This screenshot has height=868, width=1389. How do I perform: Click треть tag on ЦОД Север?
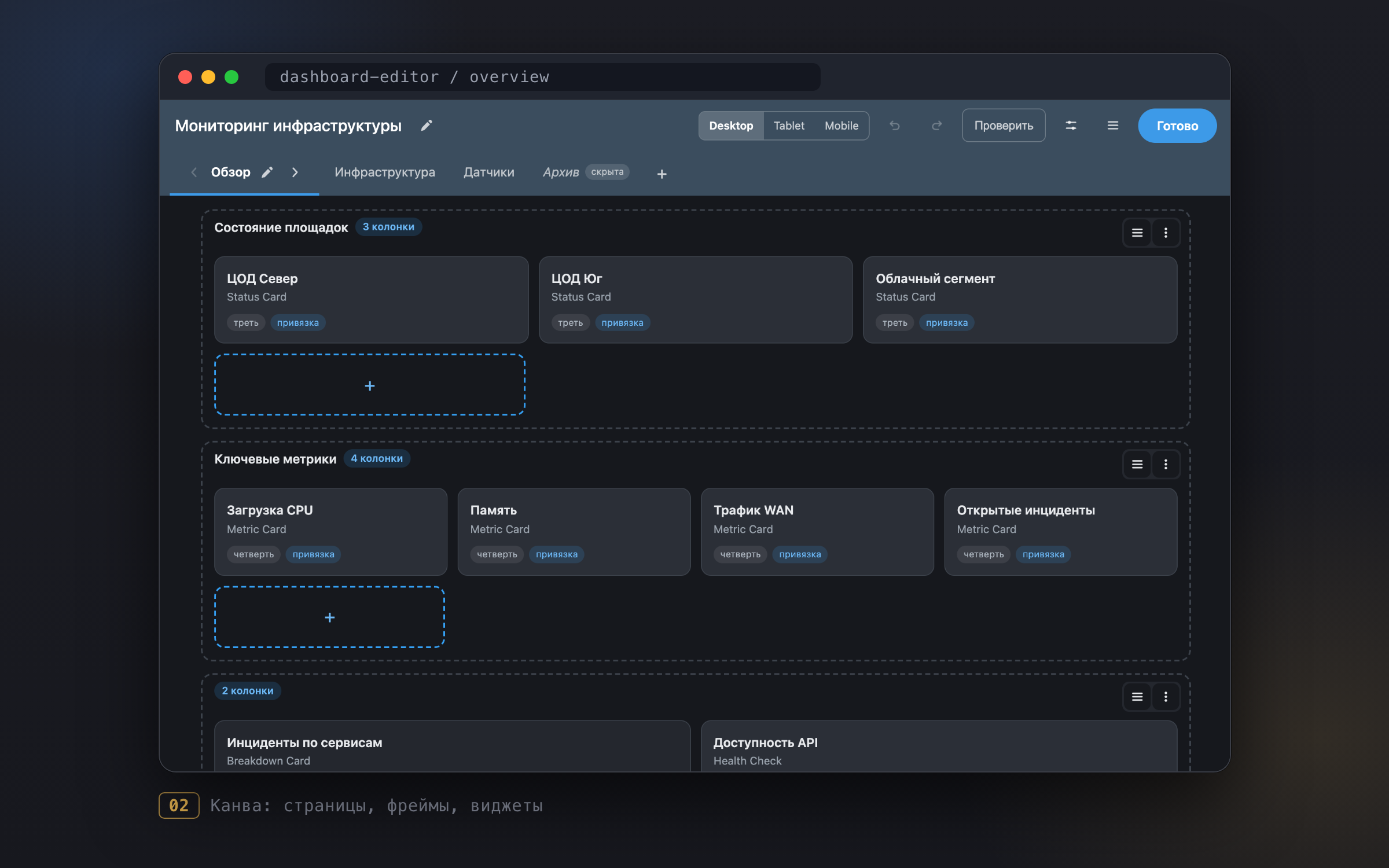(x=246, y=323)
